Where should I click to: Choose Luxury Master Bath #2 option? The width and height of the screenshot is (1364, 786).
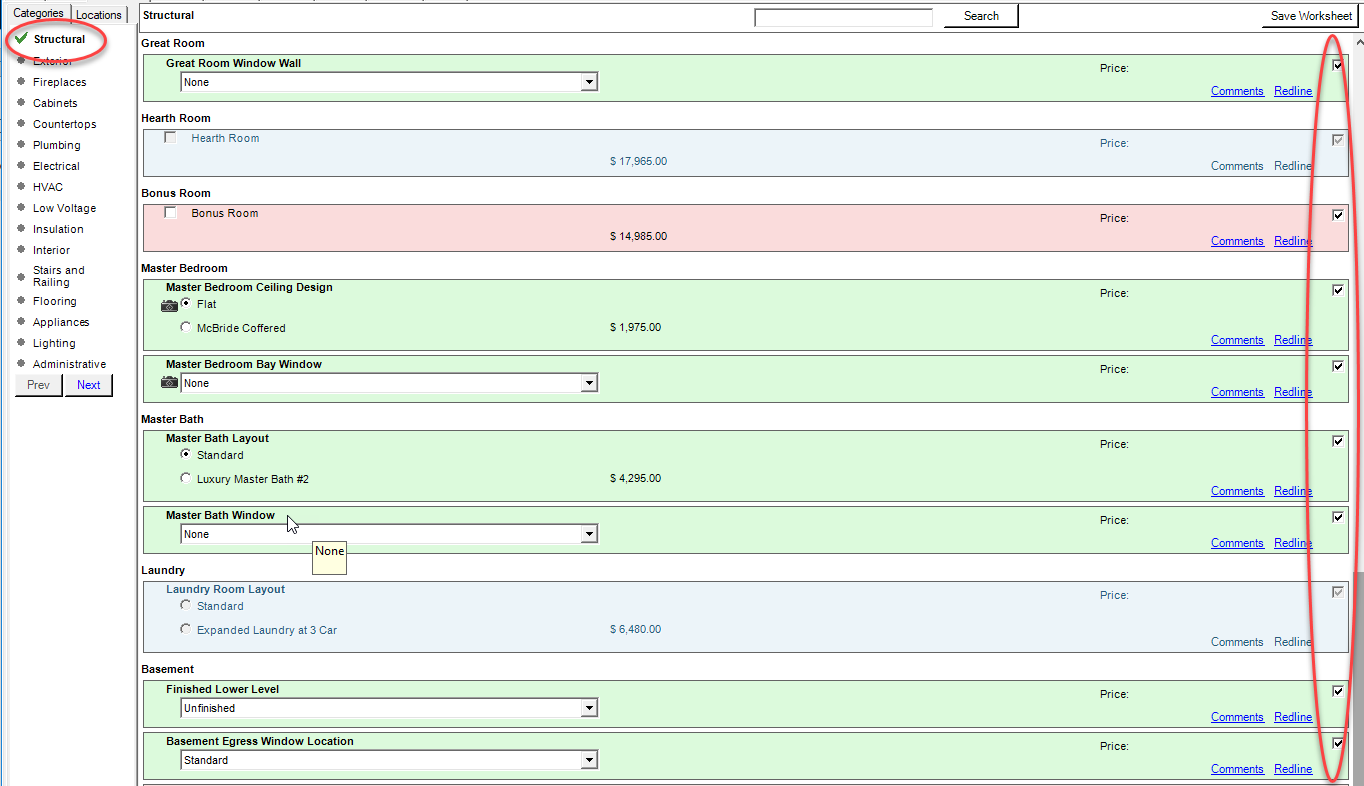pyautogui.click(x=186, y=478)
